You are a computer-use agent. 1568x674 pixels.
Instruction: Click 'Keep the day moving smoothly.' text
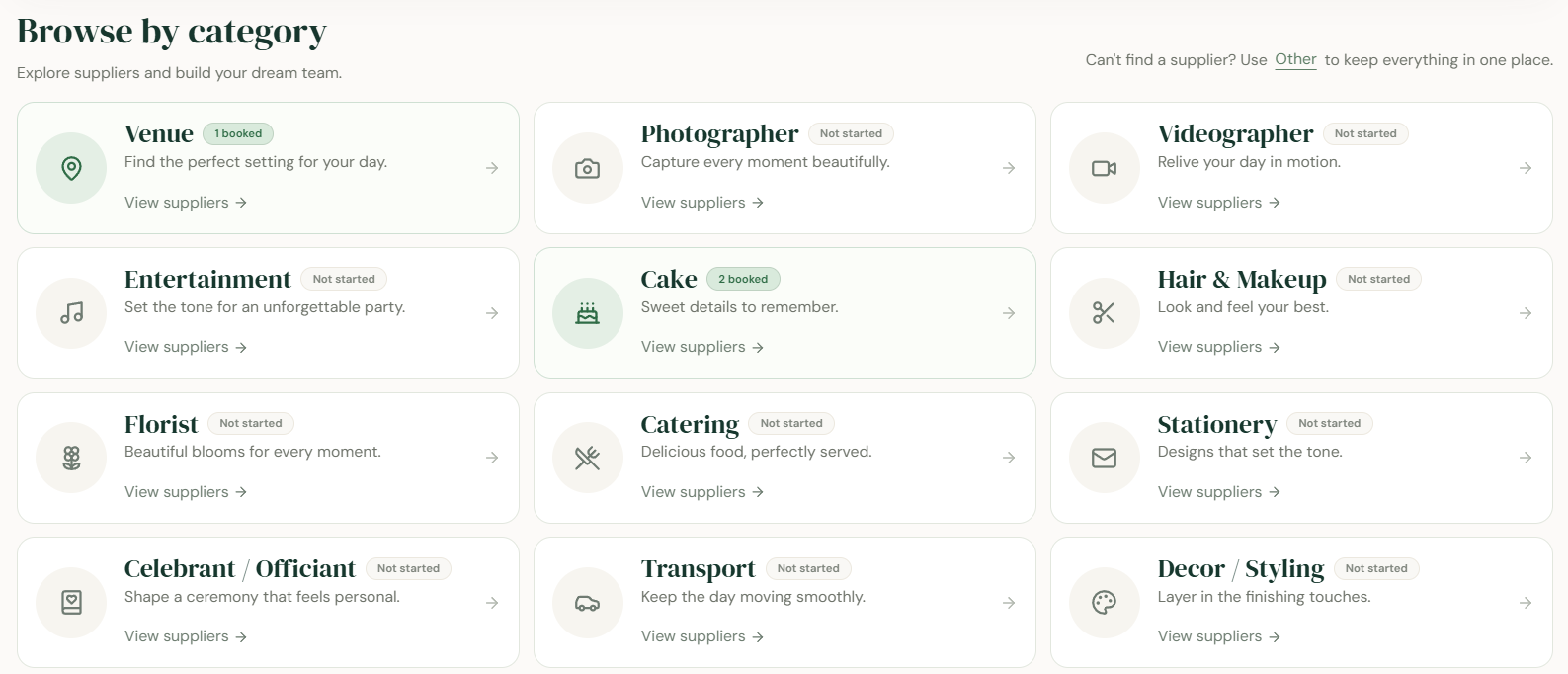pos(753,597)
